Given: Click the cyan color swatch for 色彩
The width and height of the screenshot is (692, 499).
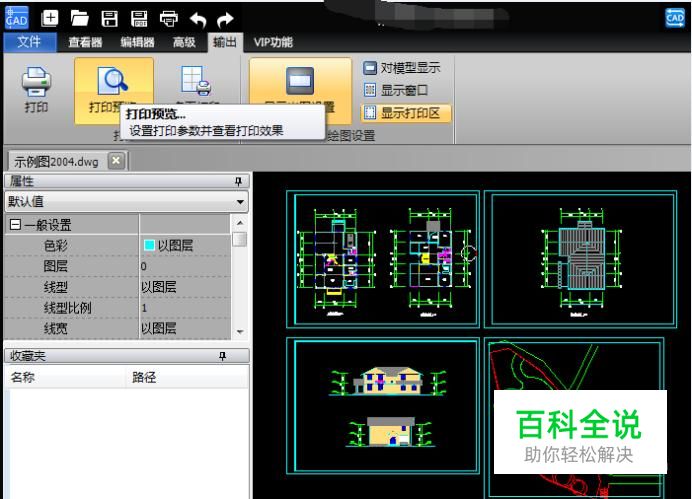Looking at the screenshot, I should pyautogui.click(x=149, y=245).
